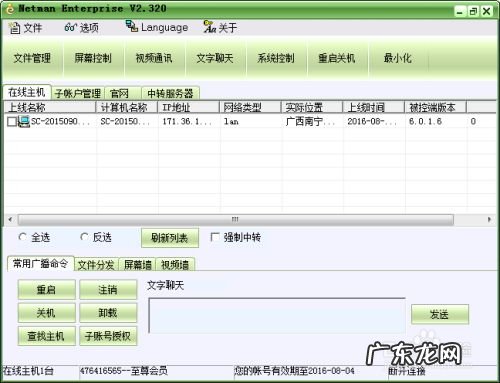Select the 全选 radio button
The width and height of the screenshot is (500, 383).
(x=22, y=237)
